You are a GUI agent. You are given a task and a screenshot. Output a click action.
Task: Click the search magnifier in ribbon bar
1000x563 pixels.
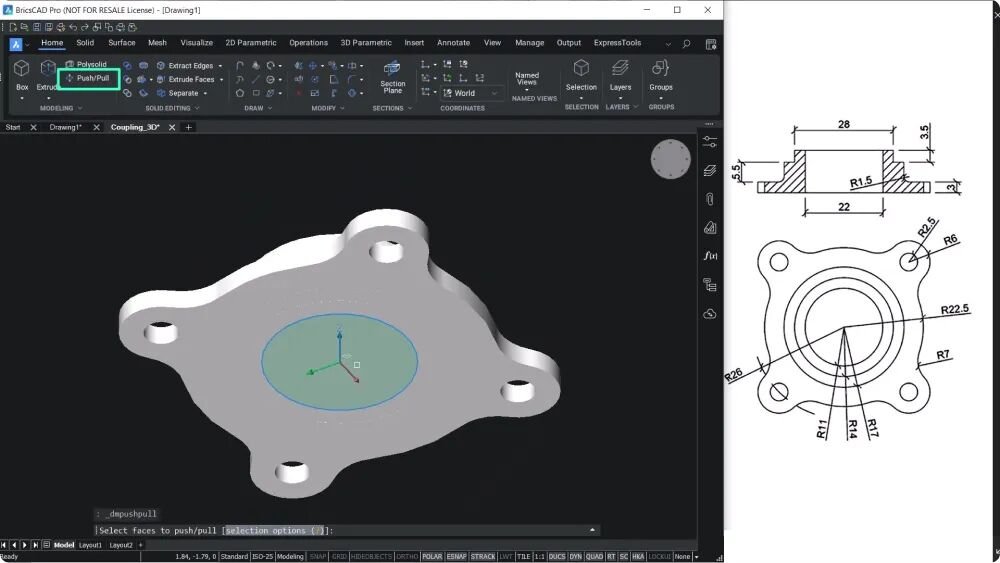686,44
